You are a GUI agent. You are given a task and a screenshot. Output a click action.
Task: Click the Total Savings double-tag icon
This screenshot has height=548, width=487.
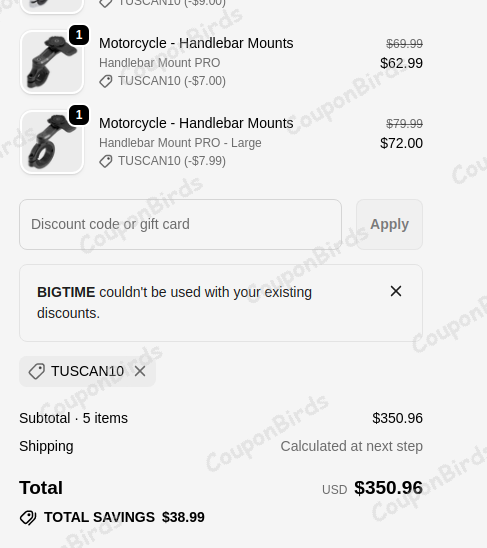pos(28,518)
